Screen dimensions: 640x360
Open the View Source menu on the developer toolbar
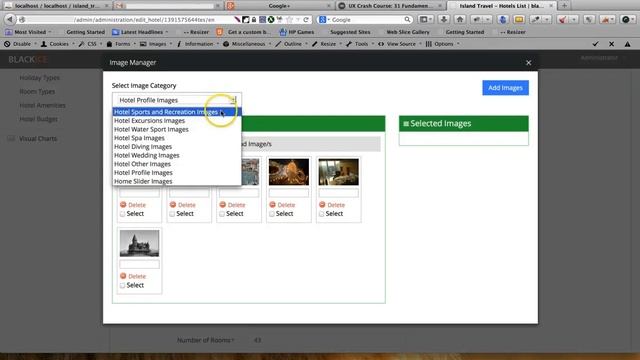(x=400, y=44)
